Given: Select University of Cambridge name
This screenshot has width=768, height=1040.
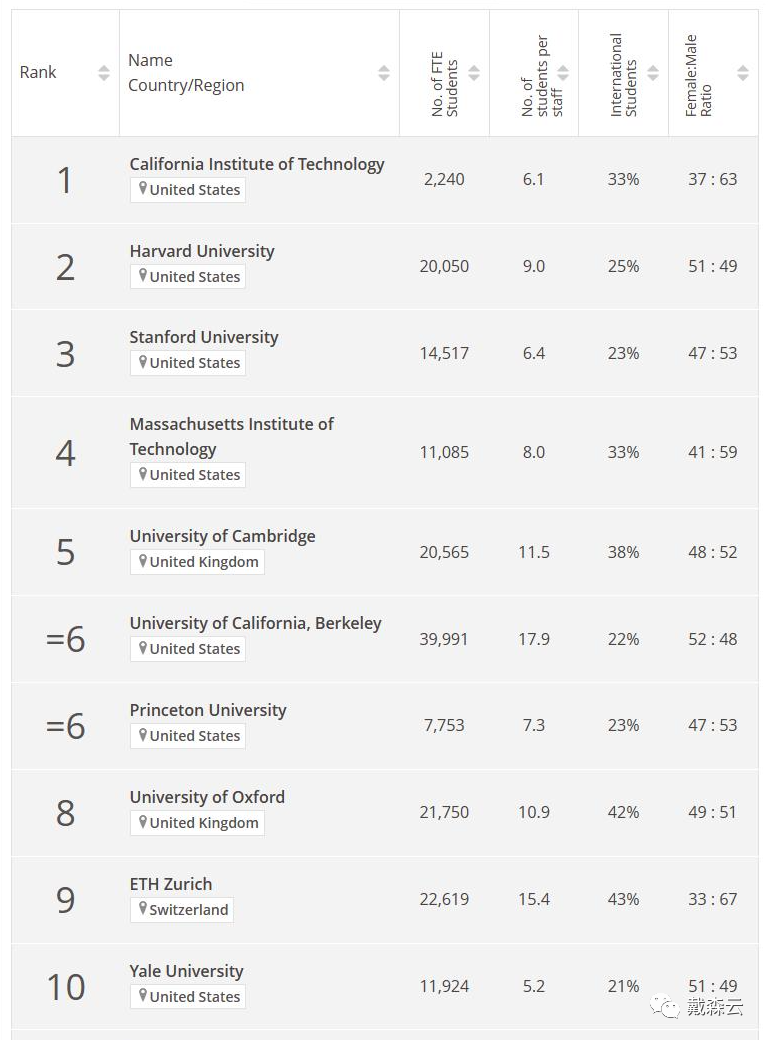Looking at the screenshot, I should (222, 536).
